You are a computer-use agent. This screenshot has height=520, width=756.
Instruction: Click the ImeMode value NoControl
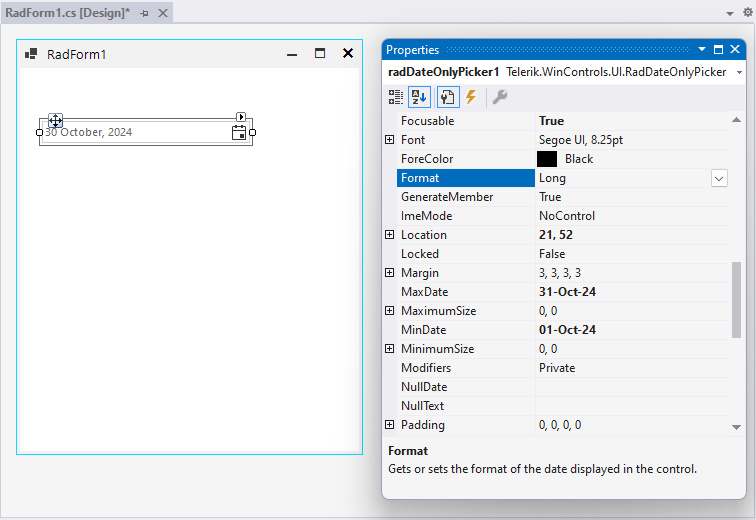tap(567, 216)
